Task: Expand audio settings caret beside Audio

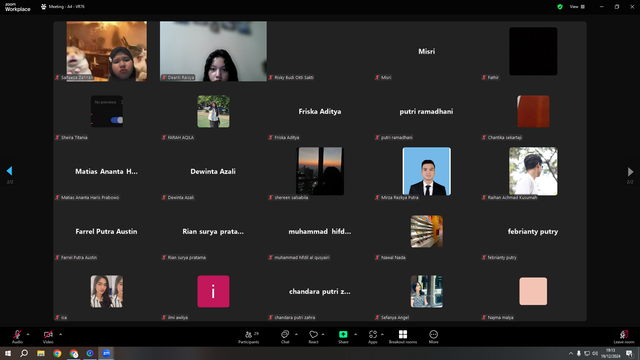Action: coord(28,334)
